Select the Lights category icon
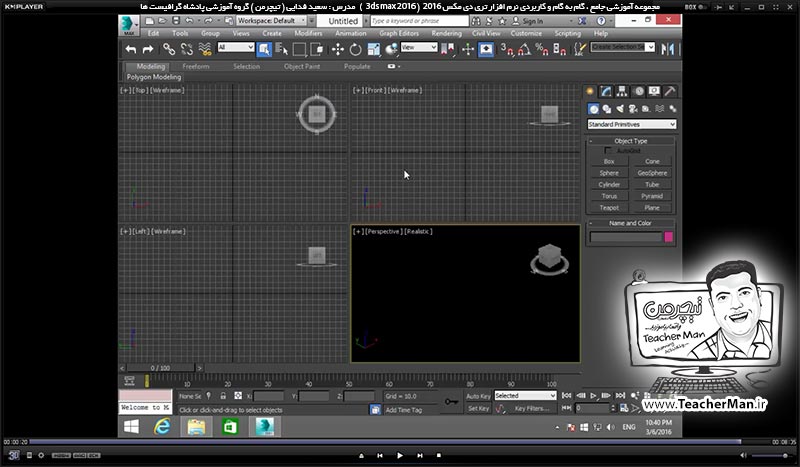The width and height of the screenshot is (800, 467). point(620,109)
